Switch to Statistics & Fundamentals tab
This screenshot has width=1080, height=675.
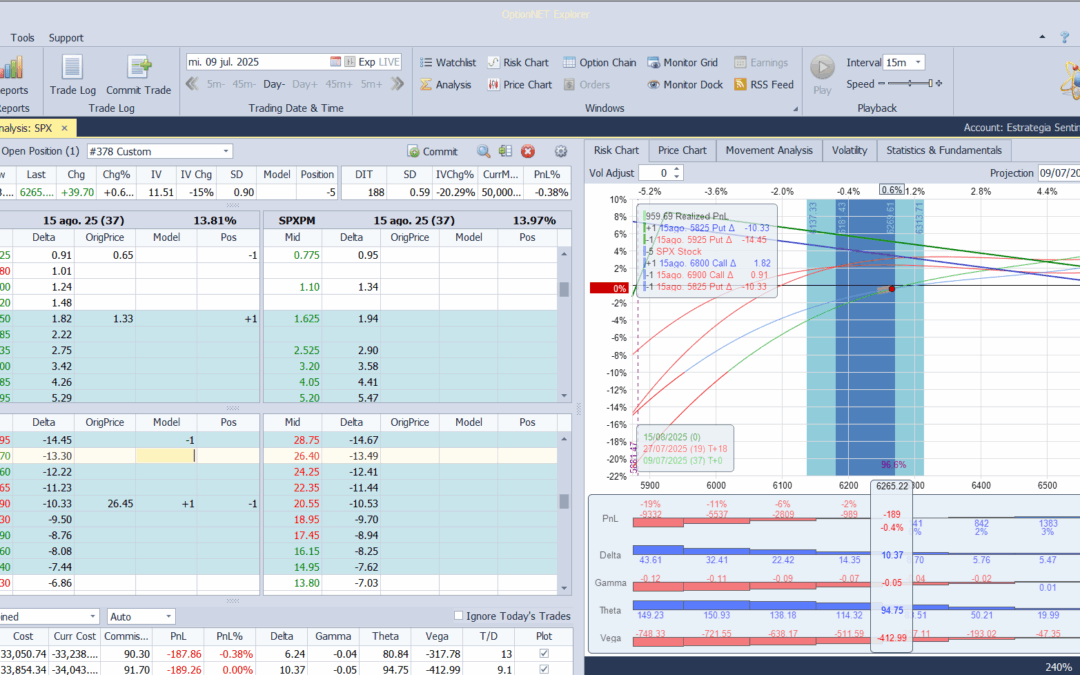point(944,150)
